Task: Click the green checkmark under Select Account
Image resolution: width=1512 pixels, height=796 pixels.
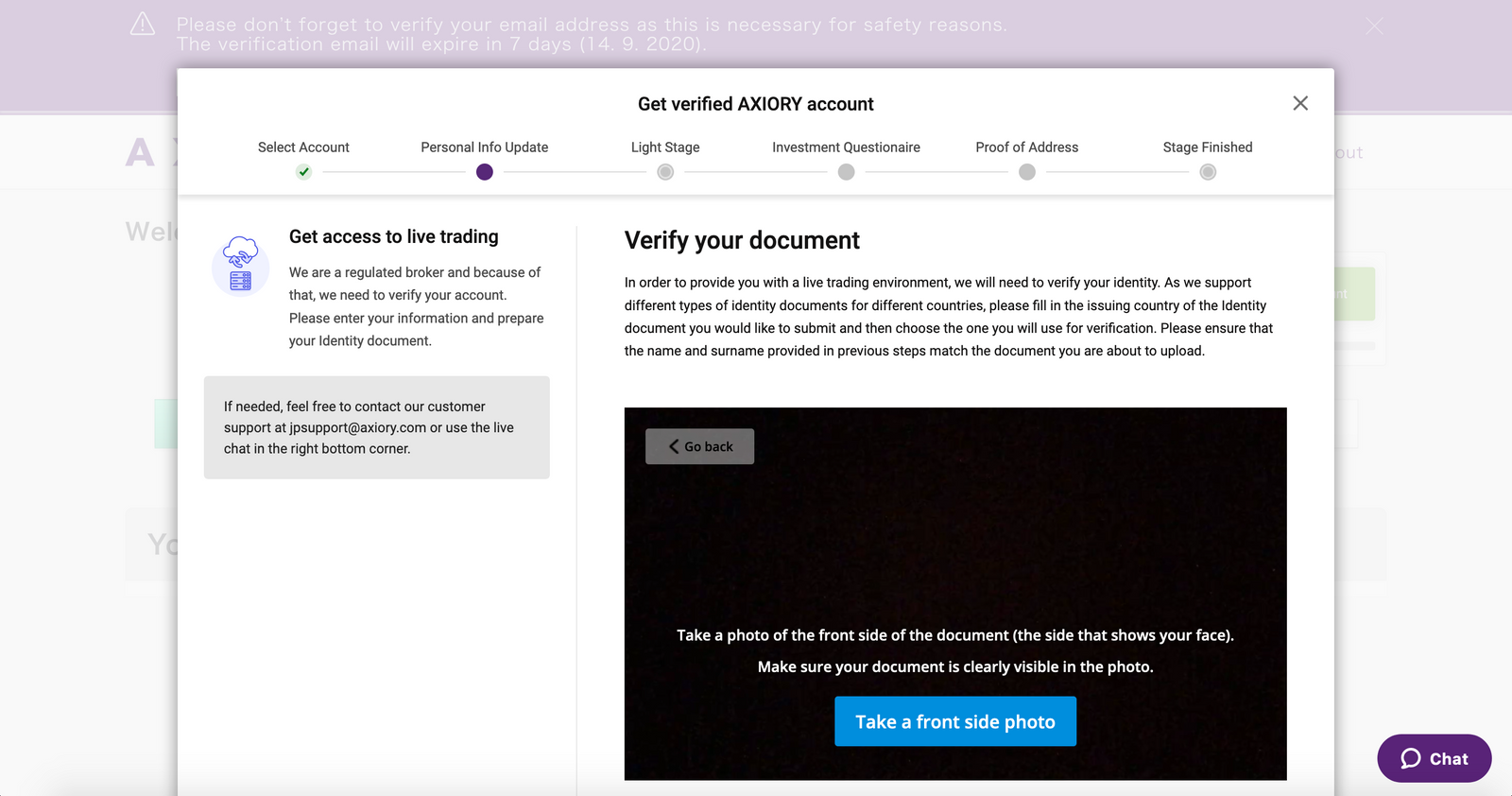Action: (x=303, y=172)
